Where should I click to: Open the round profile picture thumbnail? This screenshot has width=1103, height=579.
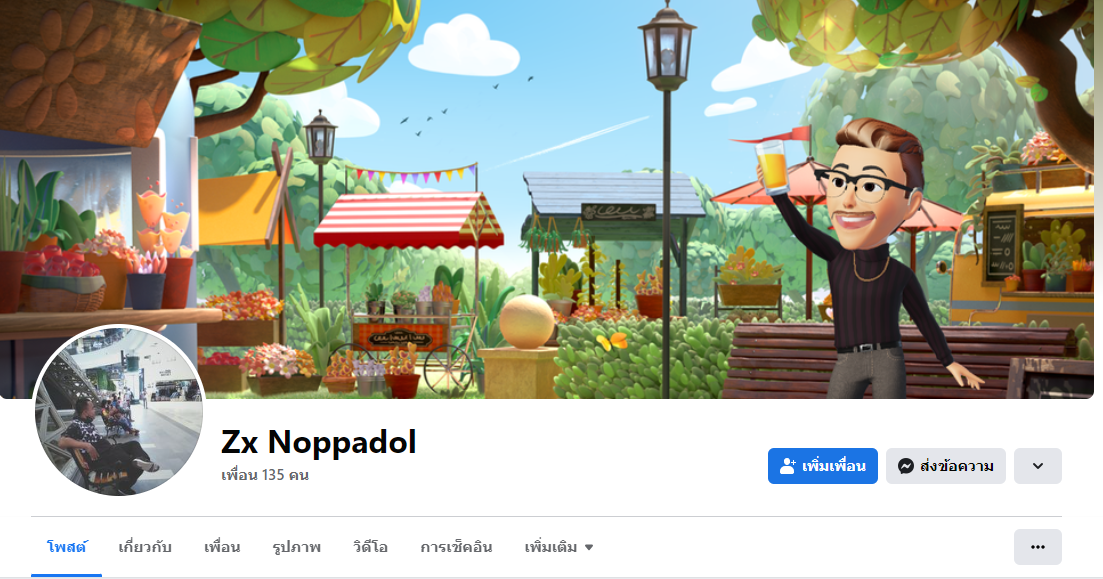[119, 411]
